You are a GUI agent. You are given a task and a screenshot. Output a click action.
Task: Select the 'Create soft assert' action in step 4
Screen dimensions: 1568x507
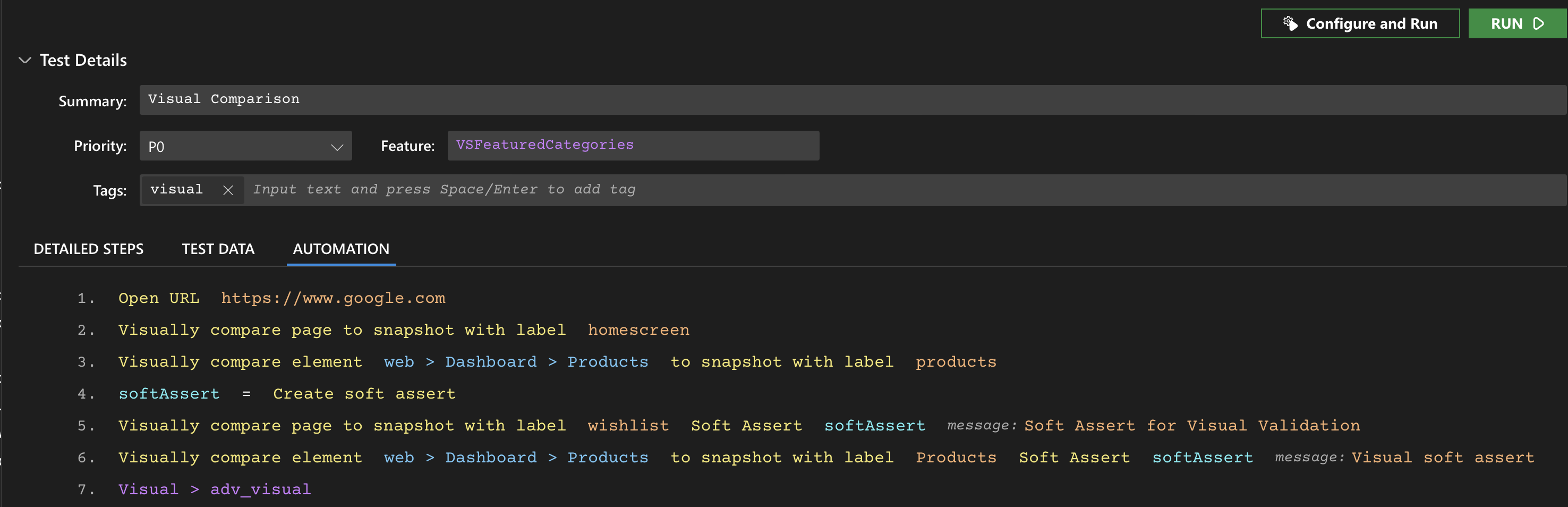coord(364,394)
